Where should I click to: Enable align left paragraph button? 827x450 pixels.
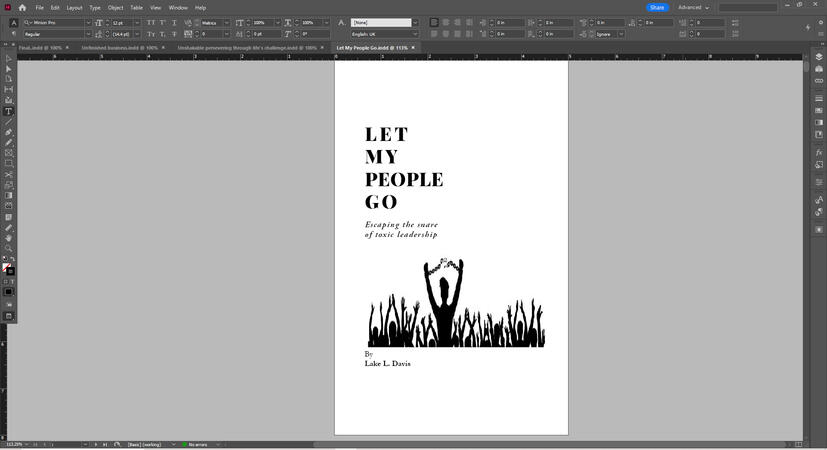click(x=434, y=22)
